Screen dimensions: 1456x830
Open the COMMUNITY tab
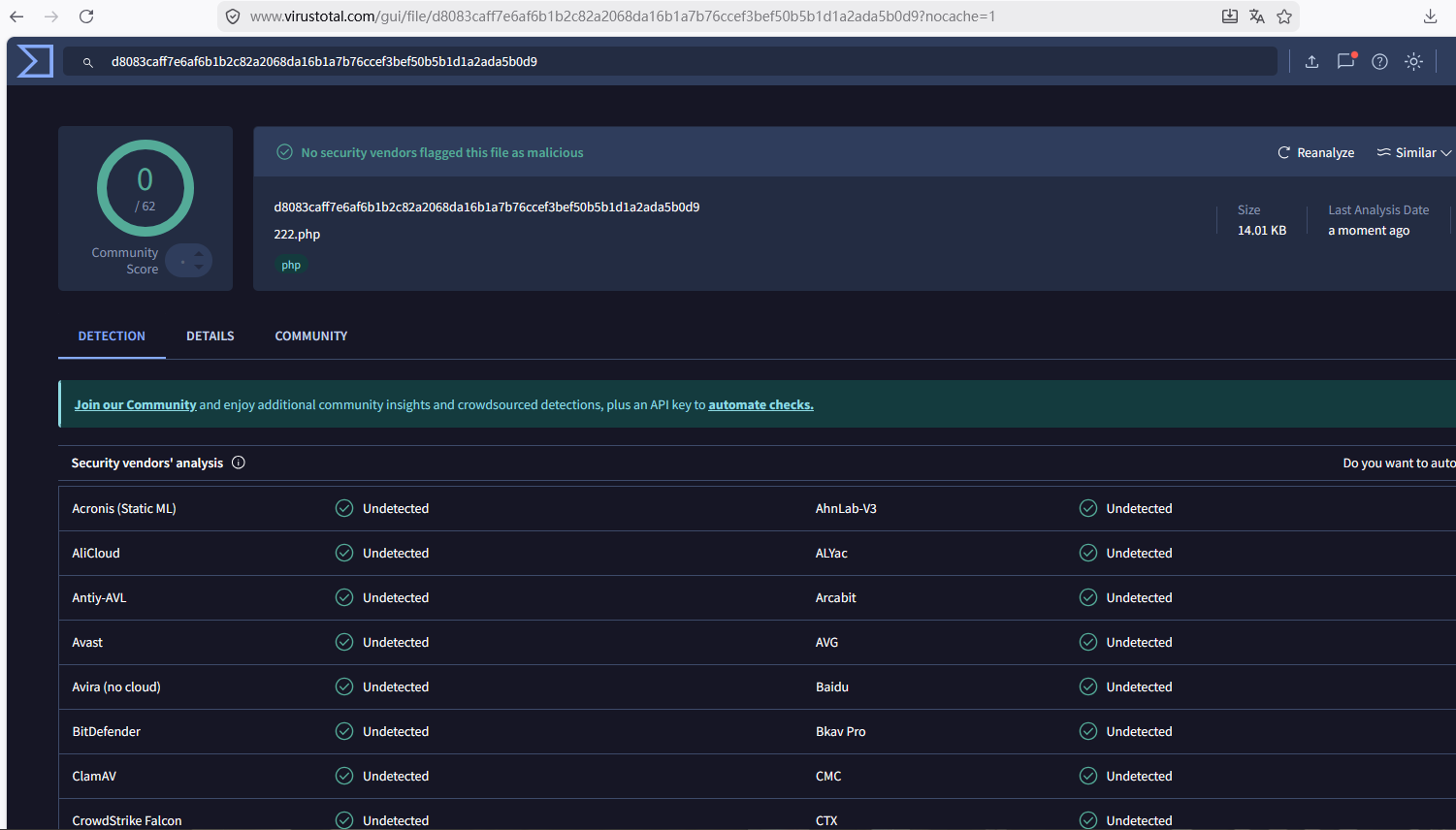[311, 335]
